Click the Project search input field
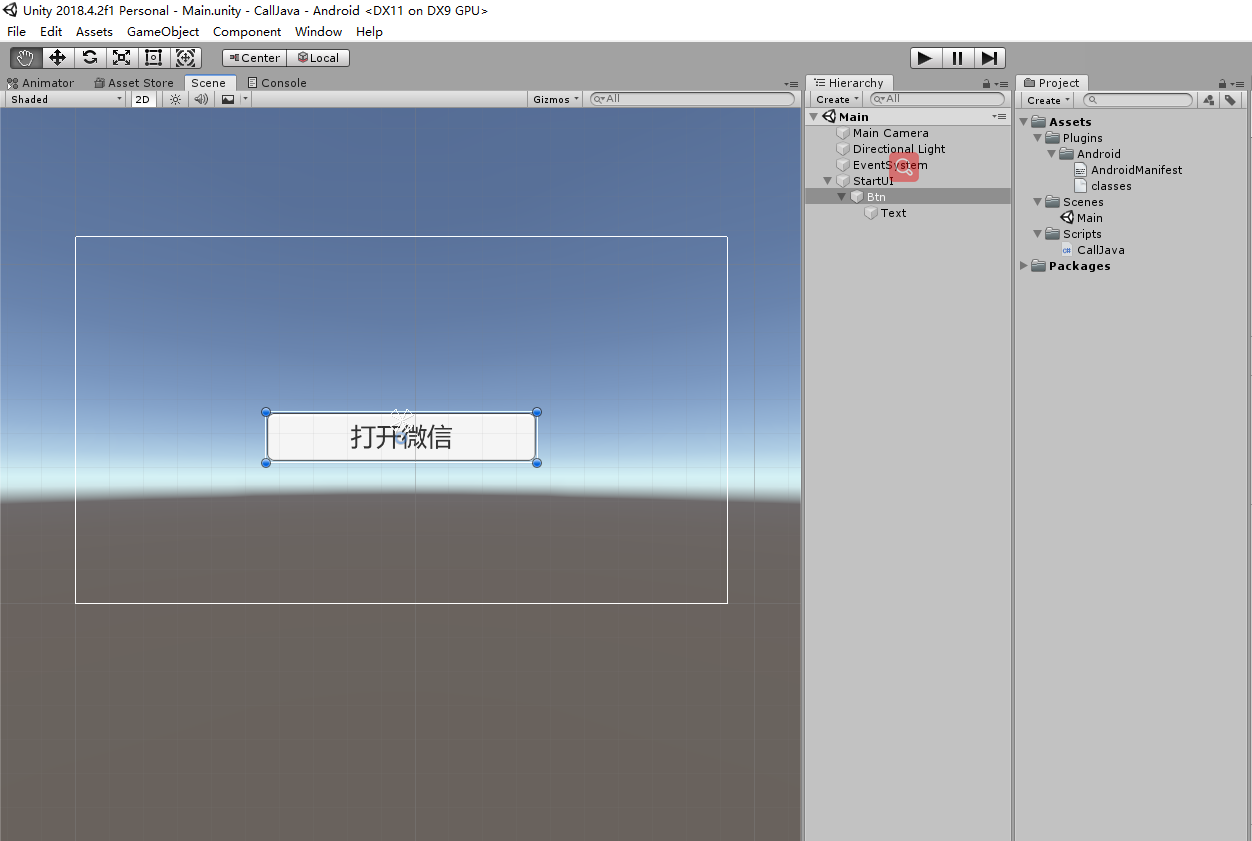The width and height of the screenshot is (1252, 841). click(x=1137, y=99)
